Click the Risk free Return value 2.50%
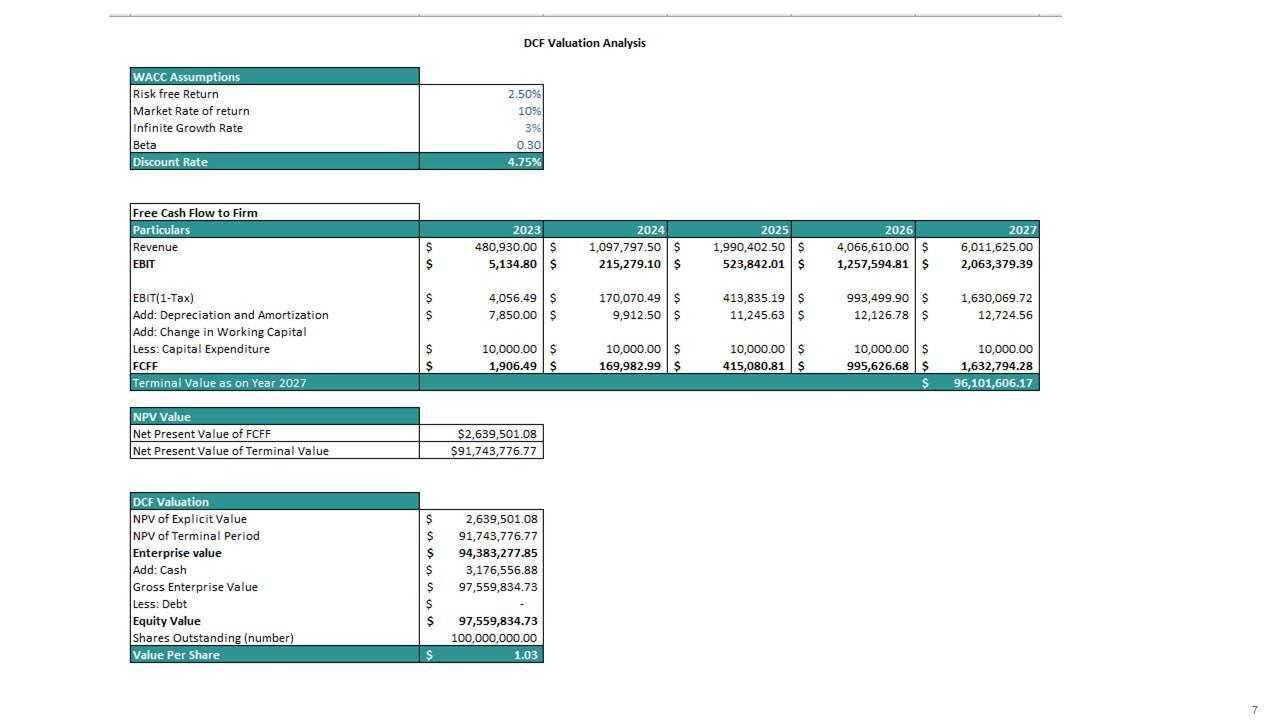This screenshot has height=720, width=1280. coord(524,94)
